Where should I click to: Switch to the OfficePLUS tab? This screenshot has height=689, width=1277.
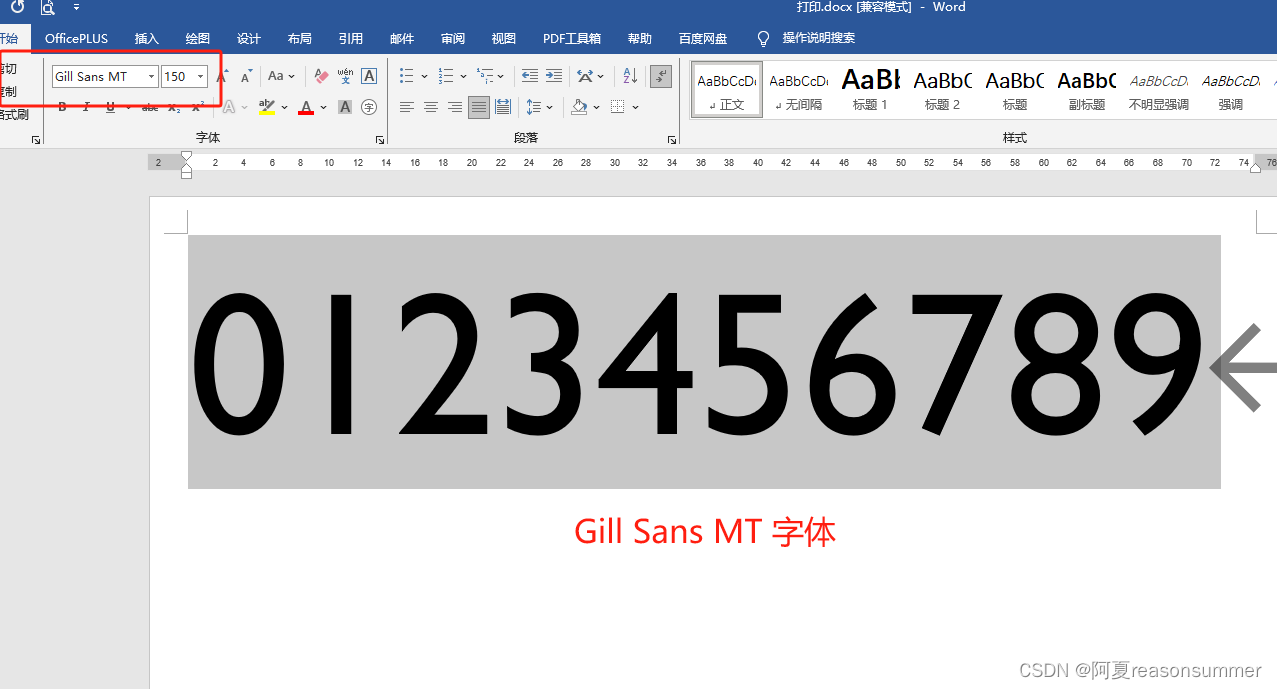coord(76,39)
